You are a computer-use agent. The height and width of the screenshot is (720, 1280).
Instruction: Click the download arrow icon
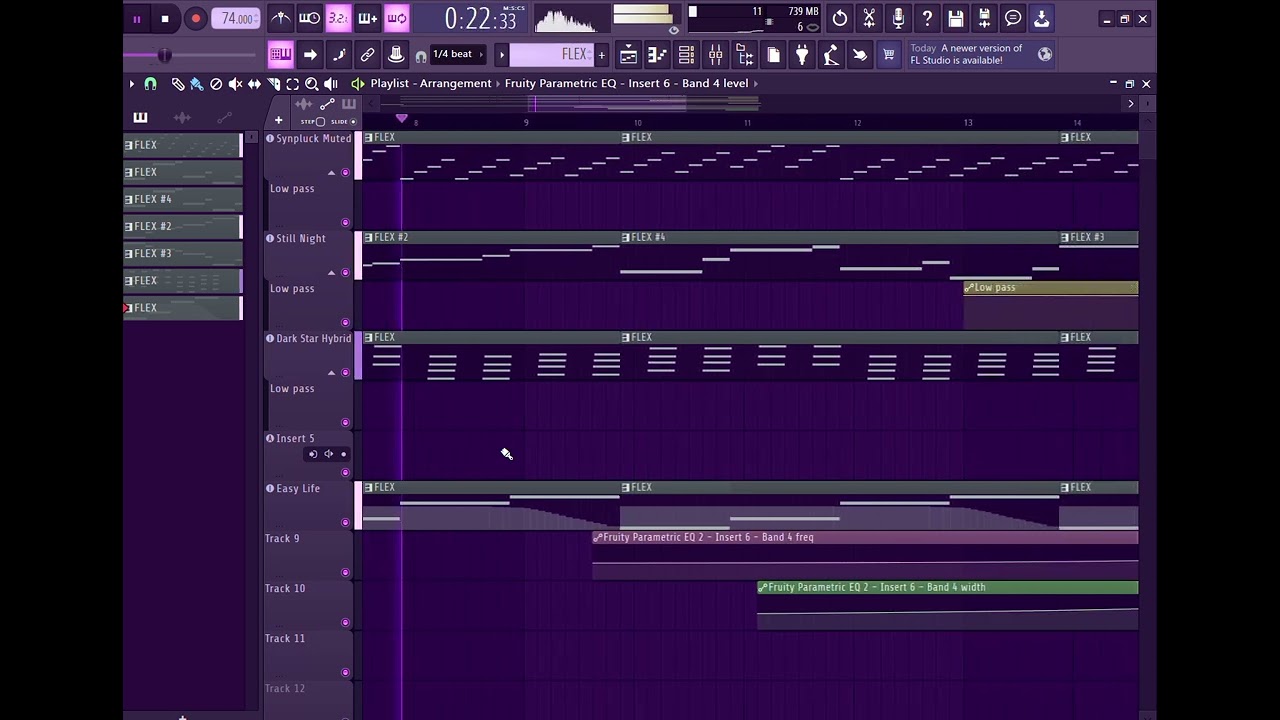pyautogui.click(x=1041, y=18)
